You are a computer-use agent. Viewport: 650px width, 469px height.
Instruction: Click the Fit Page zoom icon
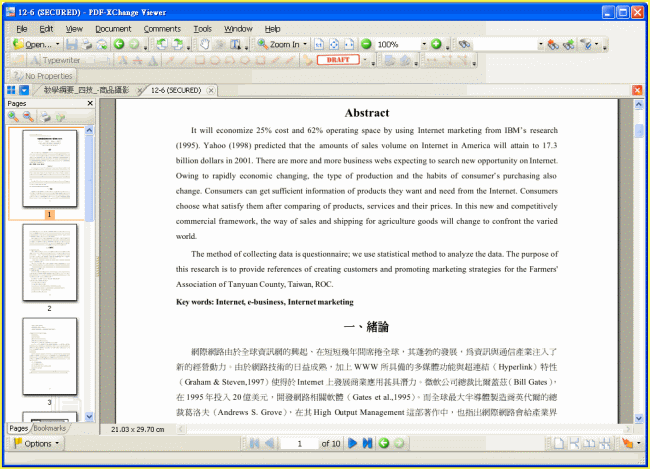pyautogui.click(x=333, y=44)
